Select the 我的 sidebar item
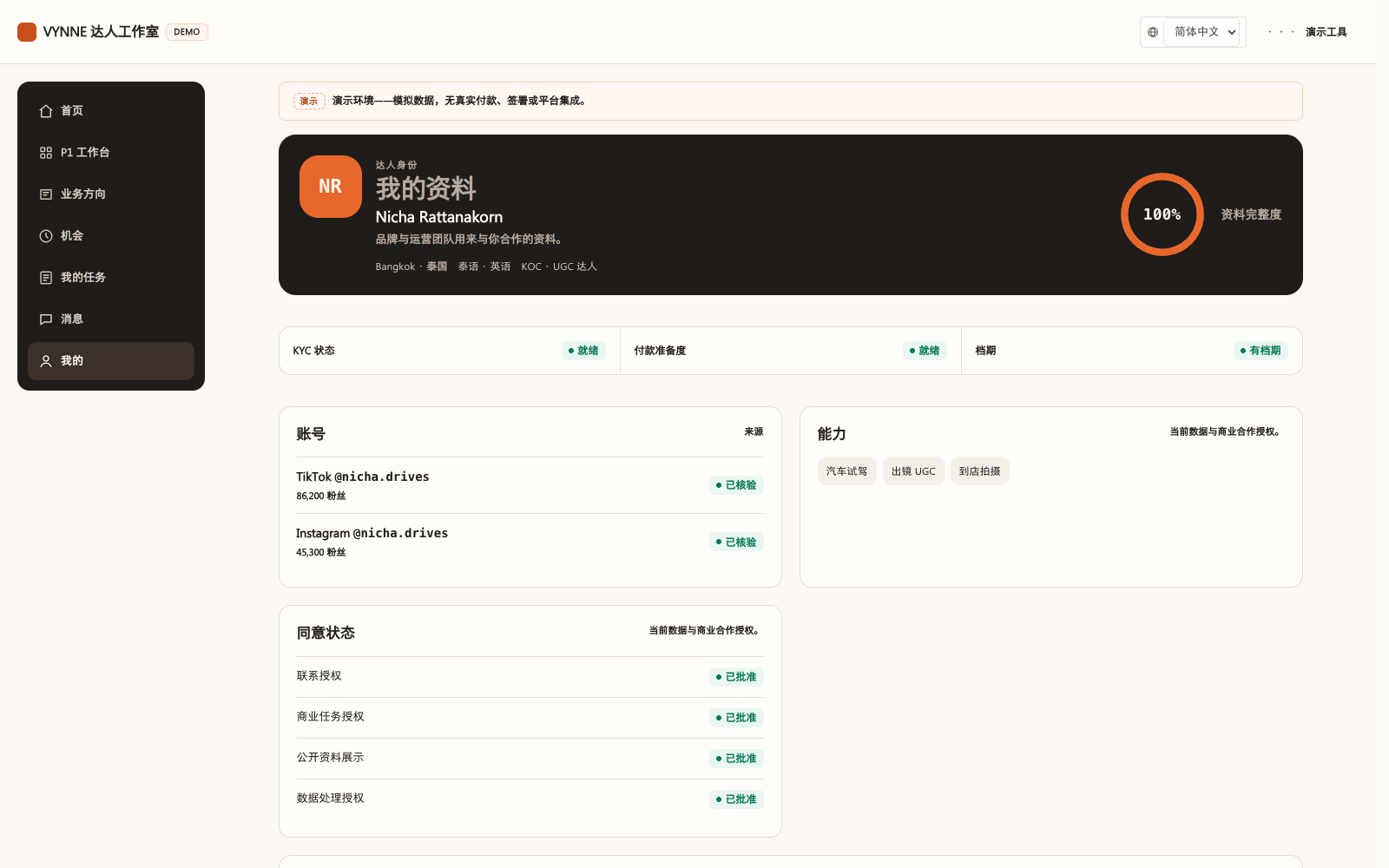Viewport: 1389px width, 868px height. point(111,361)
